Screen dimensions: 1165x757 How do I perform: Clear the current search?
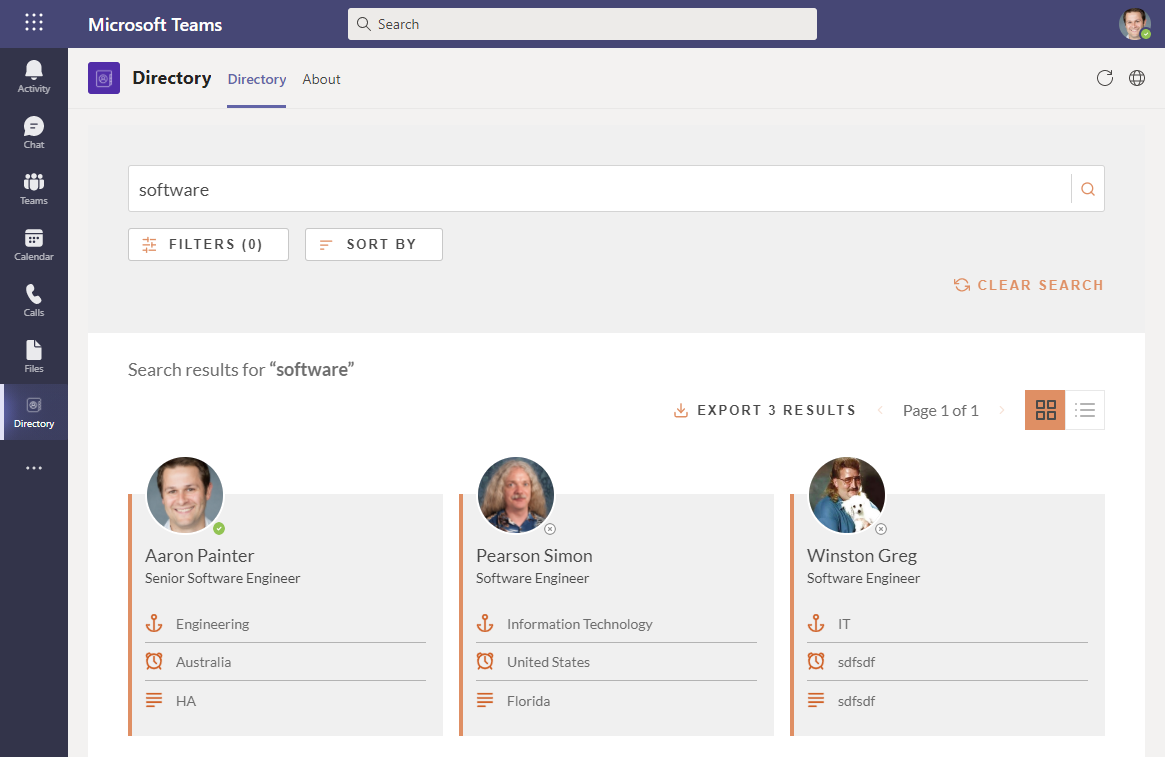pos(1028,285)
